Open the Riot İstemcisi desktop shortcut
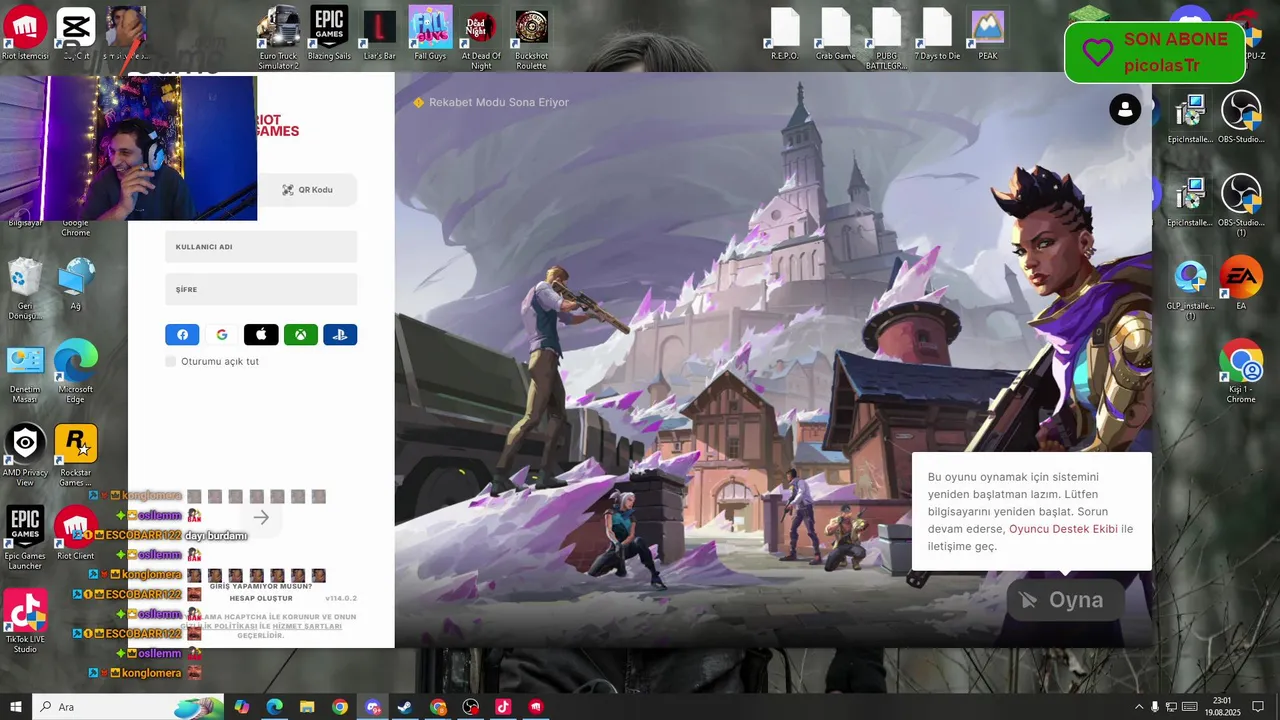The height and width of the screenshot is (720, 1280). point(25,35)
